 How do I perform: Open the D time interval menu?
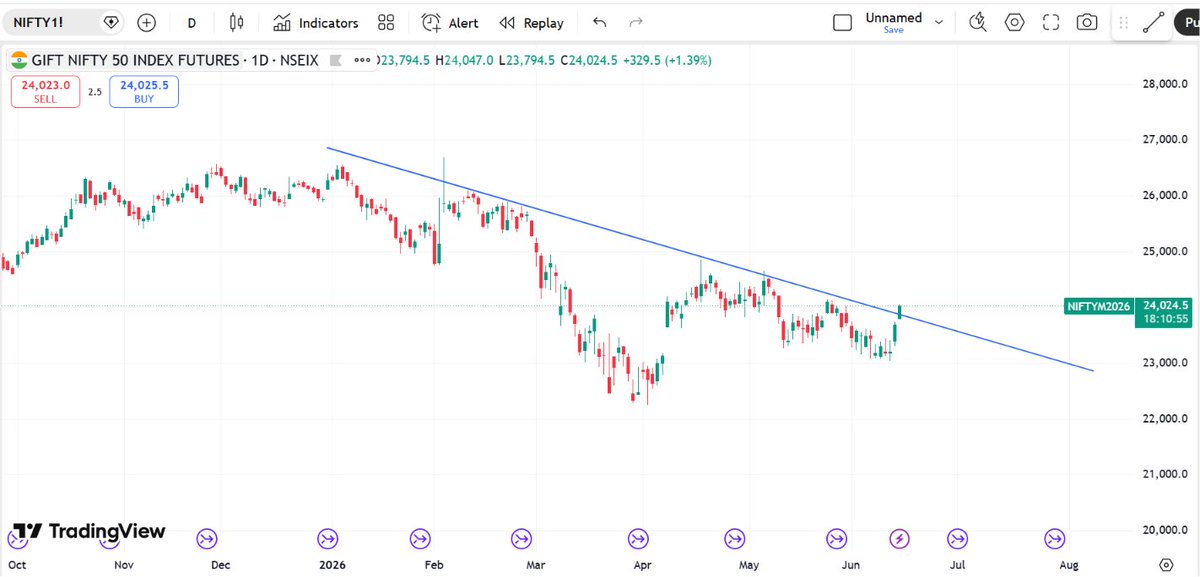[192, 22]
